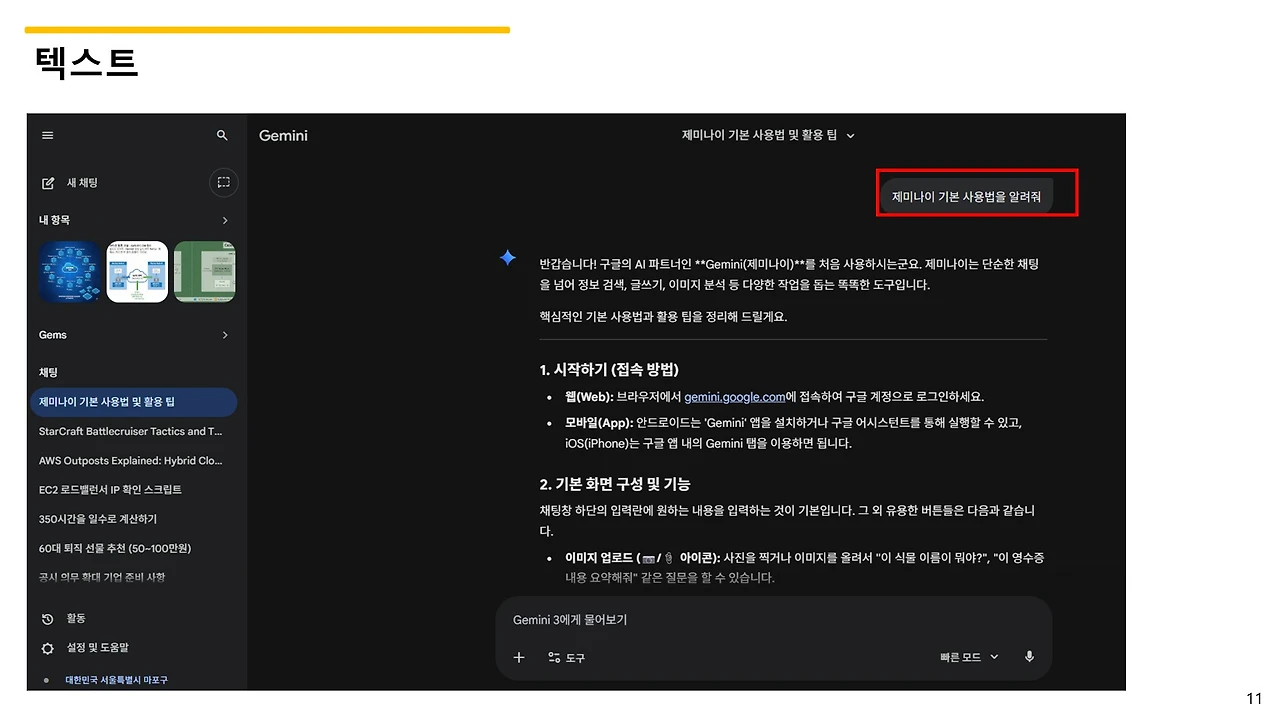Click the plus icon in the prompt bar

tap(518, 657)
